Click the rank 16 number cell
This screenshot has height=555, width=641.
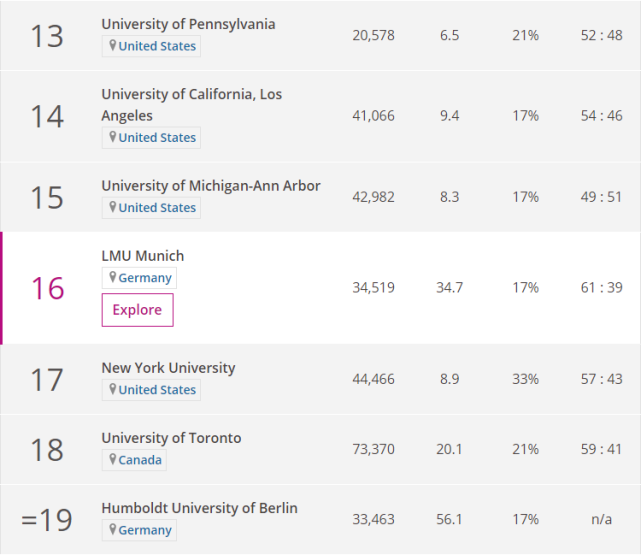pyautogui.click(x=47, y=289)
